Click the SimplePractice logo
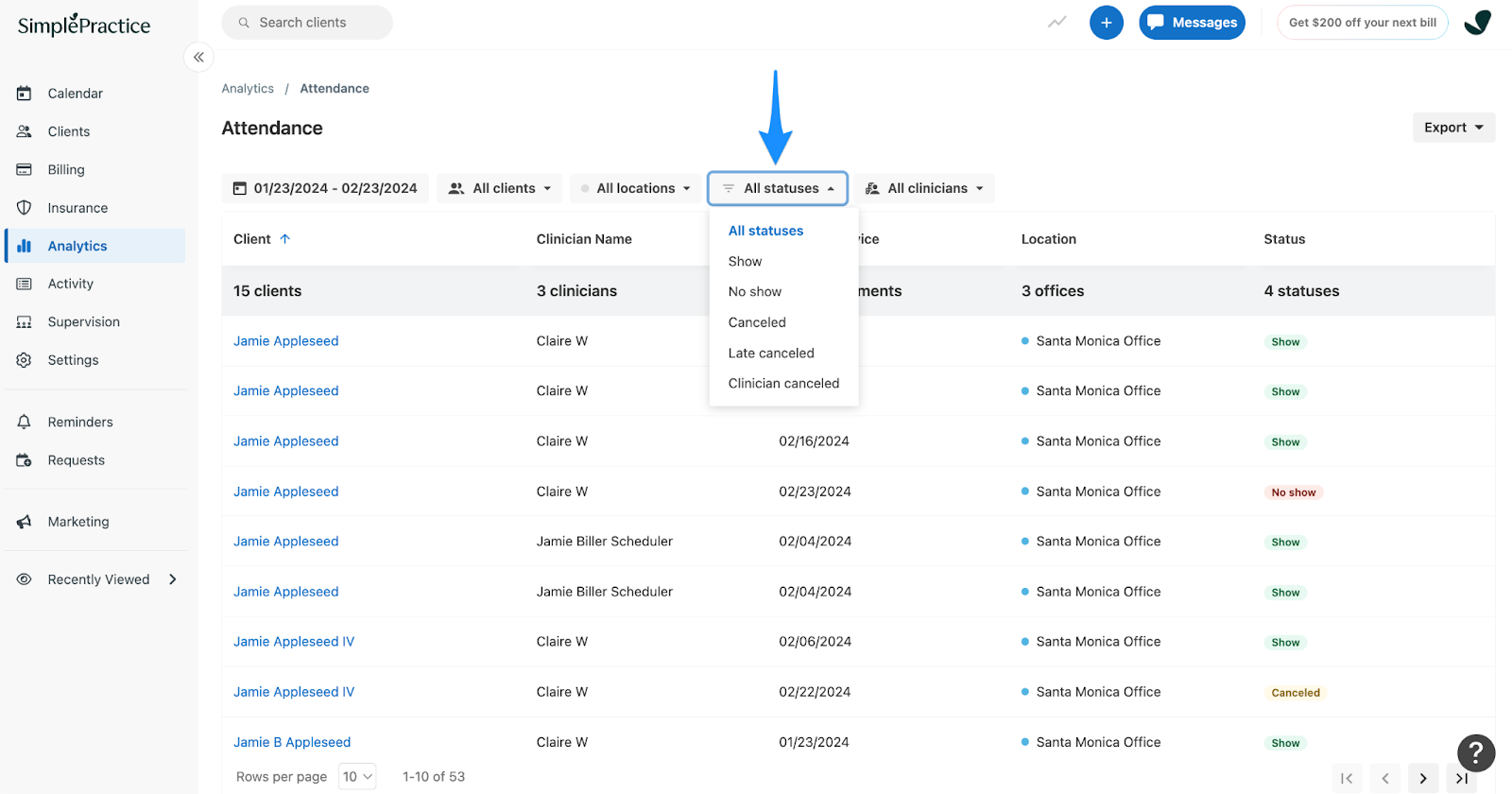The image size is (1512, 794). (x=84, y=25)
